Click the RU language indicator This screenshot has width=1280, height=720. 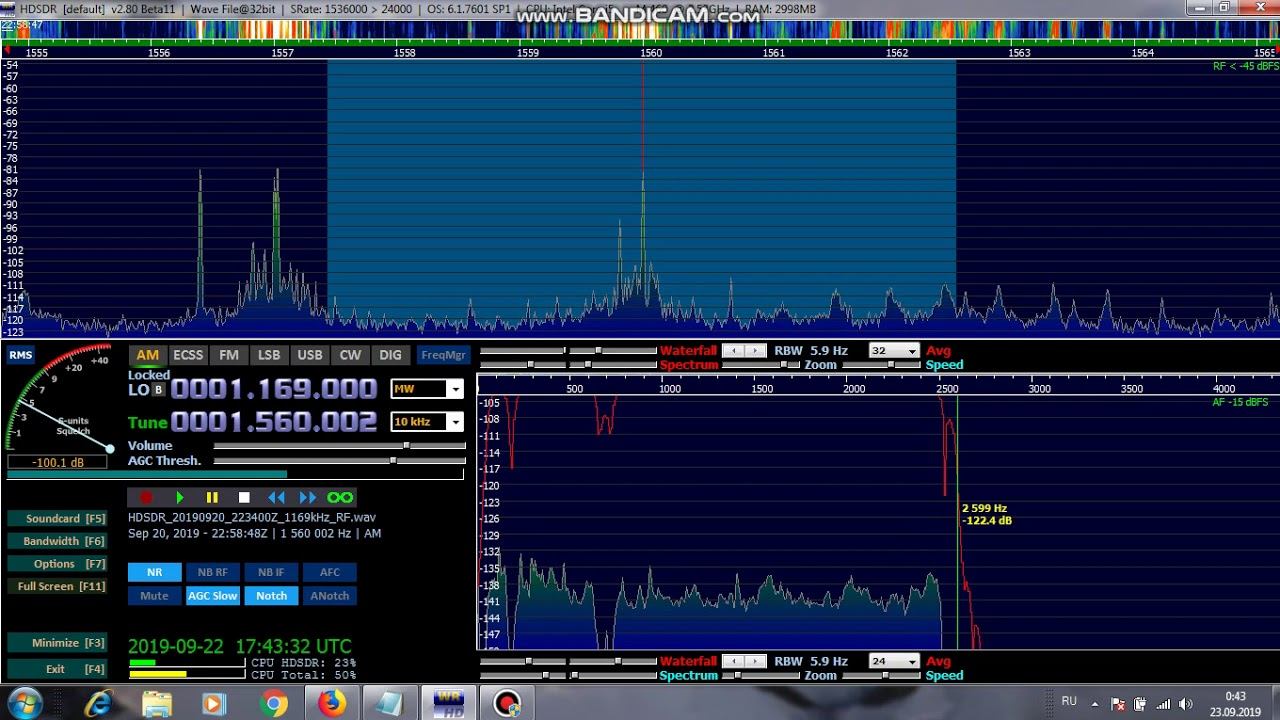1069,702
